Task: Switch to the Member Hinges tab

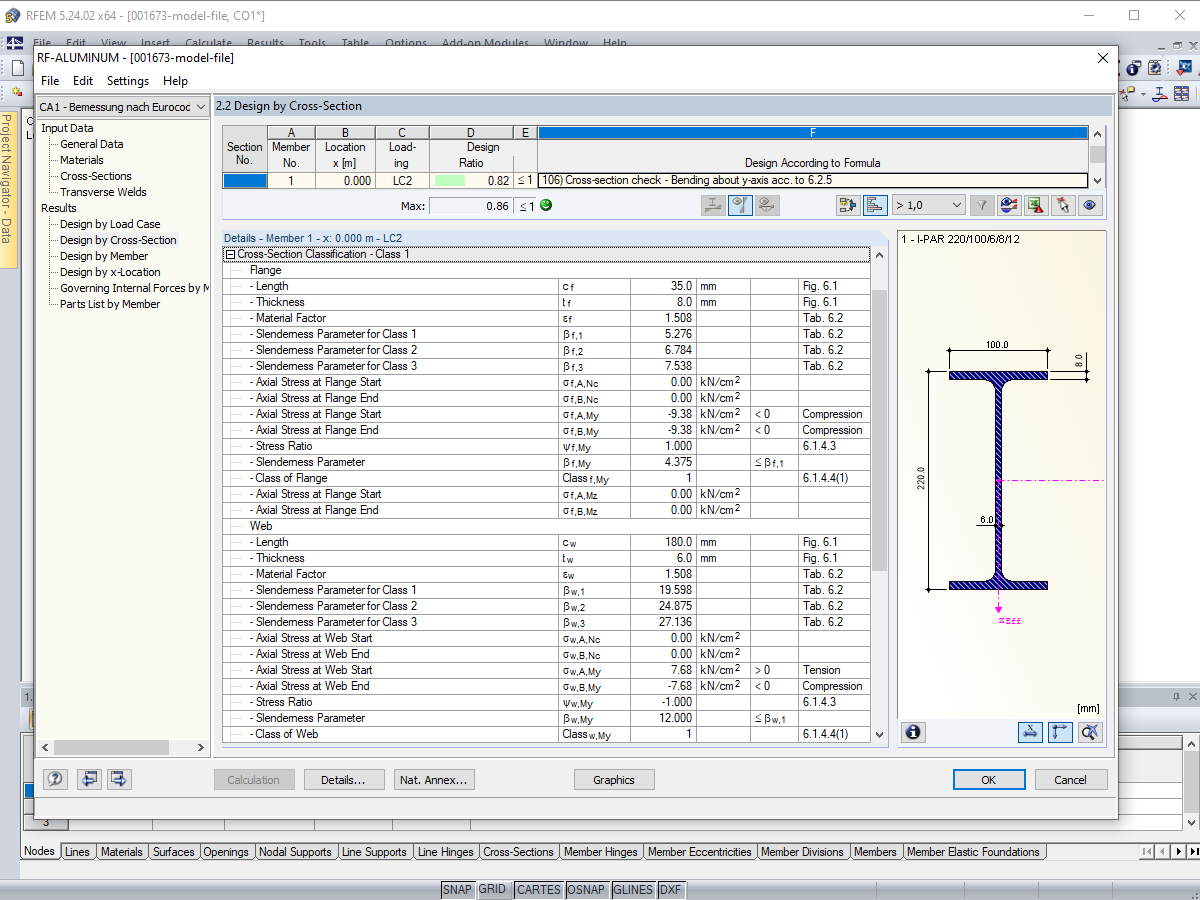Action: [600, 852]
